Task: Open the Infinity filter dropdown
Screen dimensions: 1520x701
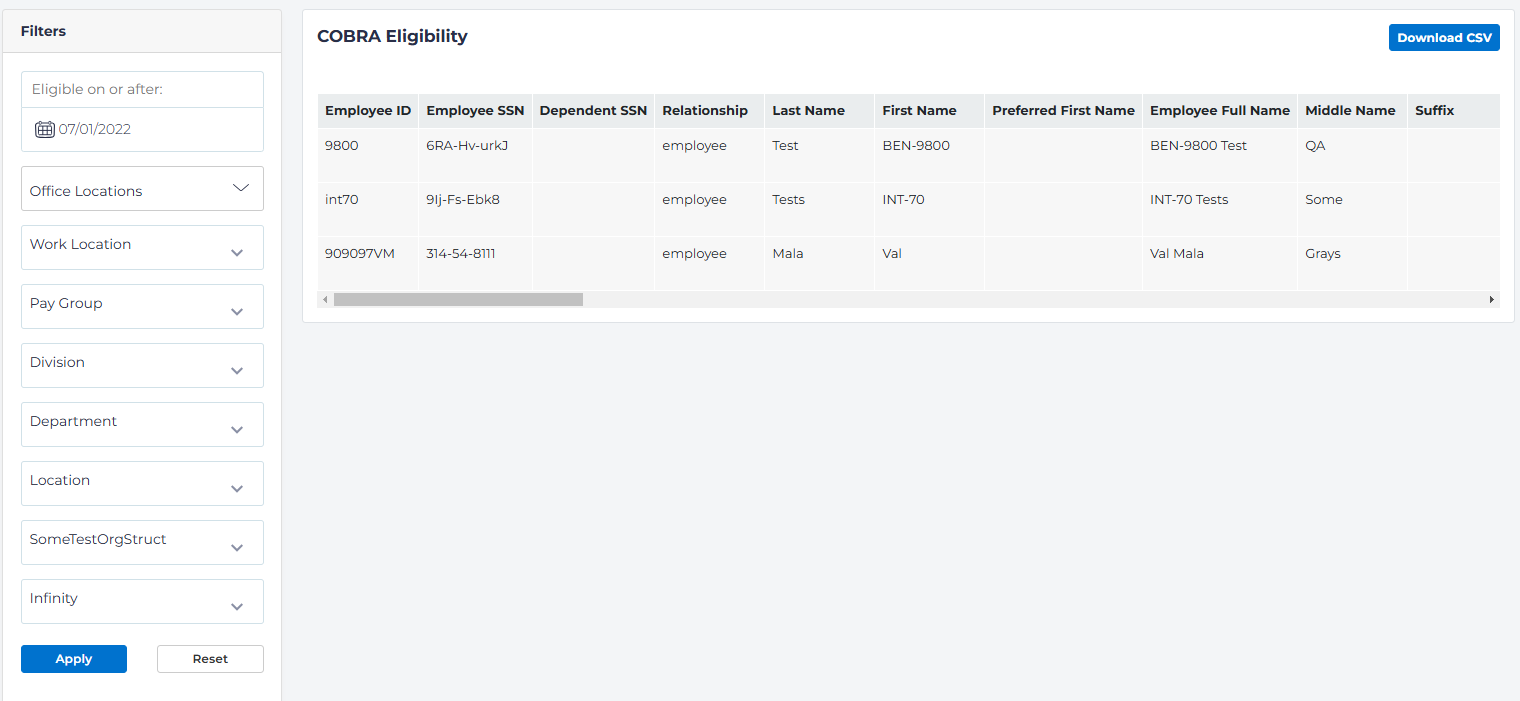Action: pyautogui.click(x=237, y=606)
